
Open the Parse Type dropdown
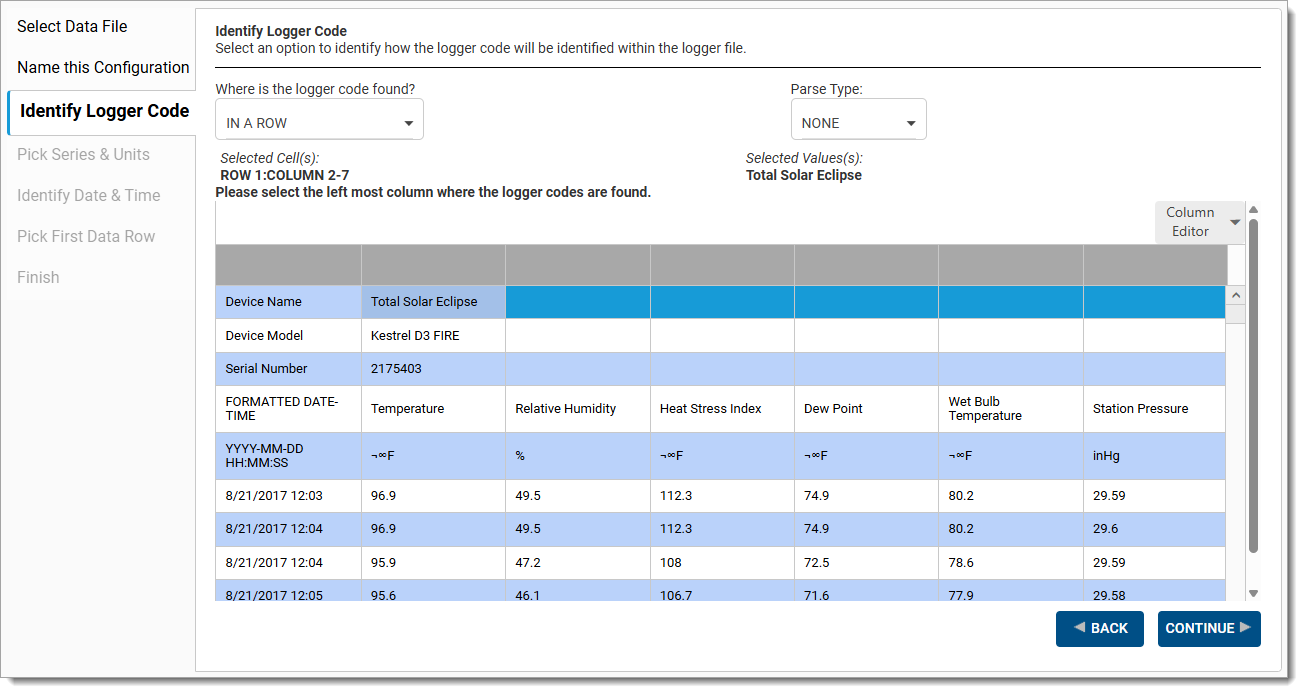[x=858, y=118]
